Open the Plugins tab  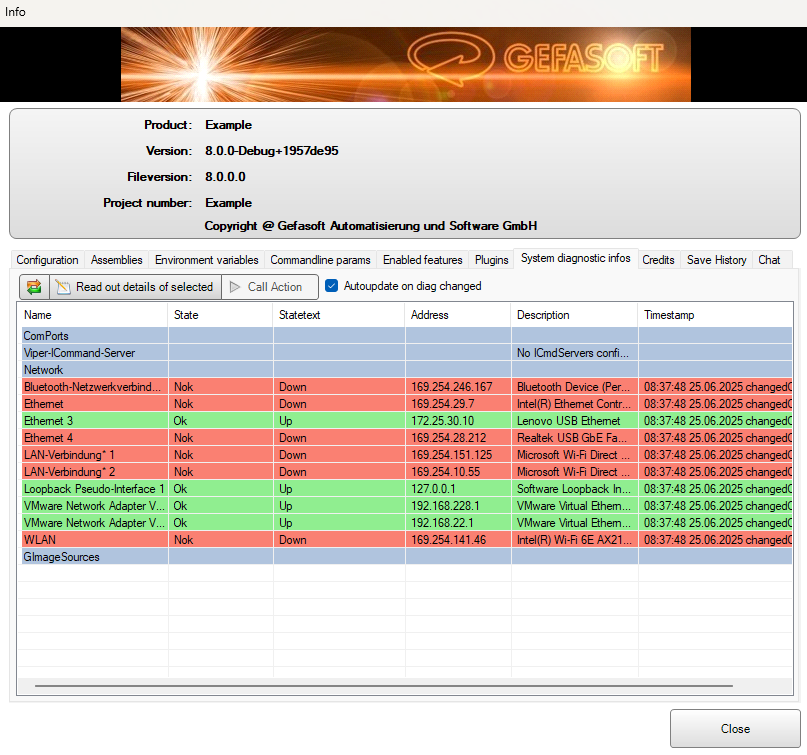492,260
